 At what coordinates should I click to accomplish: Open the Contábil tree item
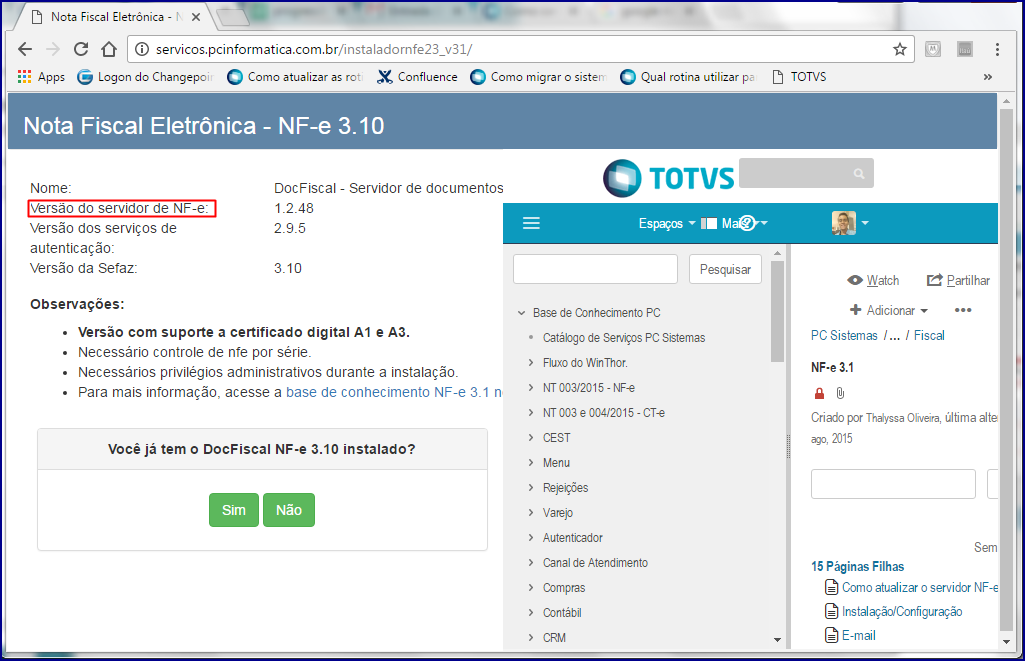pyautogui.click(x=562, y=613)
